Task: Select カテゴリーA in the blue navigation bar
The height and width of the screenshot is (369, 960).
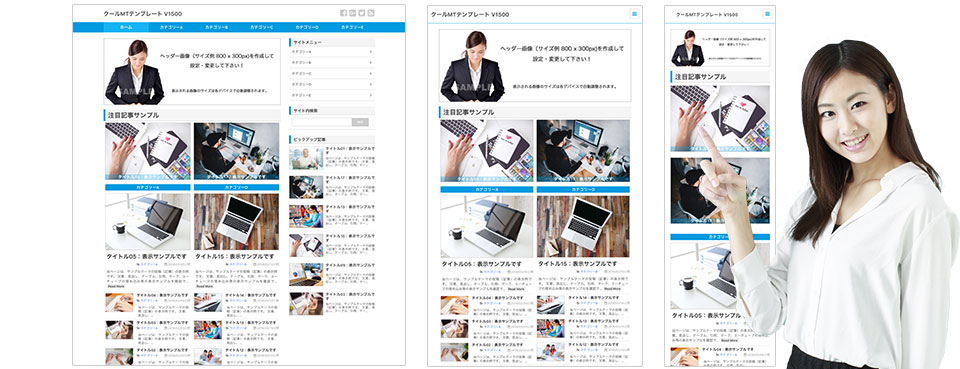Action: (171, 27)
